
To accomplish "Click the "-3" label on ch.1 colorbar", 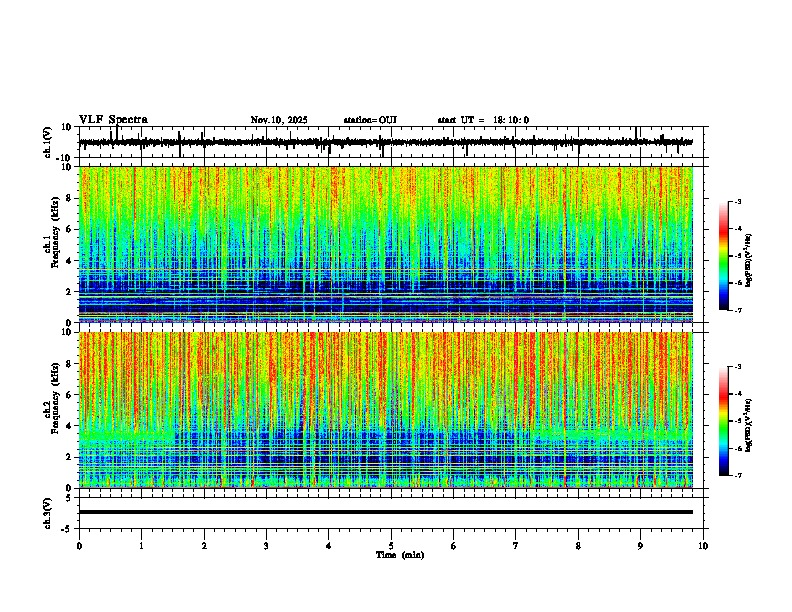I will [x=737, y=201].
